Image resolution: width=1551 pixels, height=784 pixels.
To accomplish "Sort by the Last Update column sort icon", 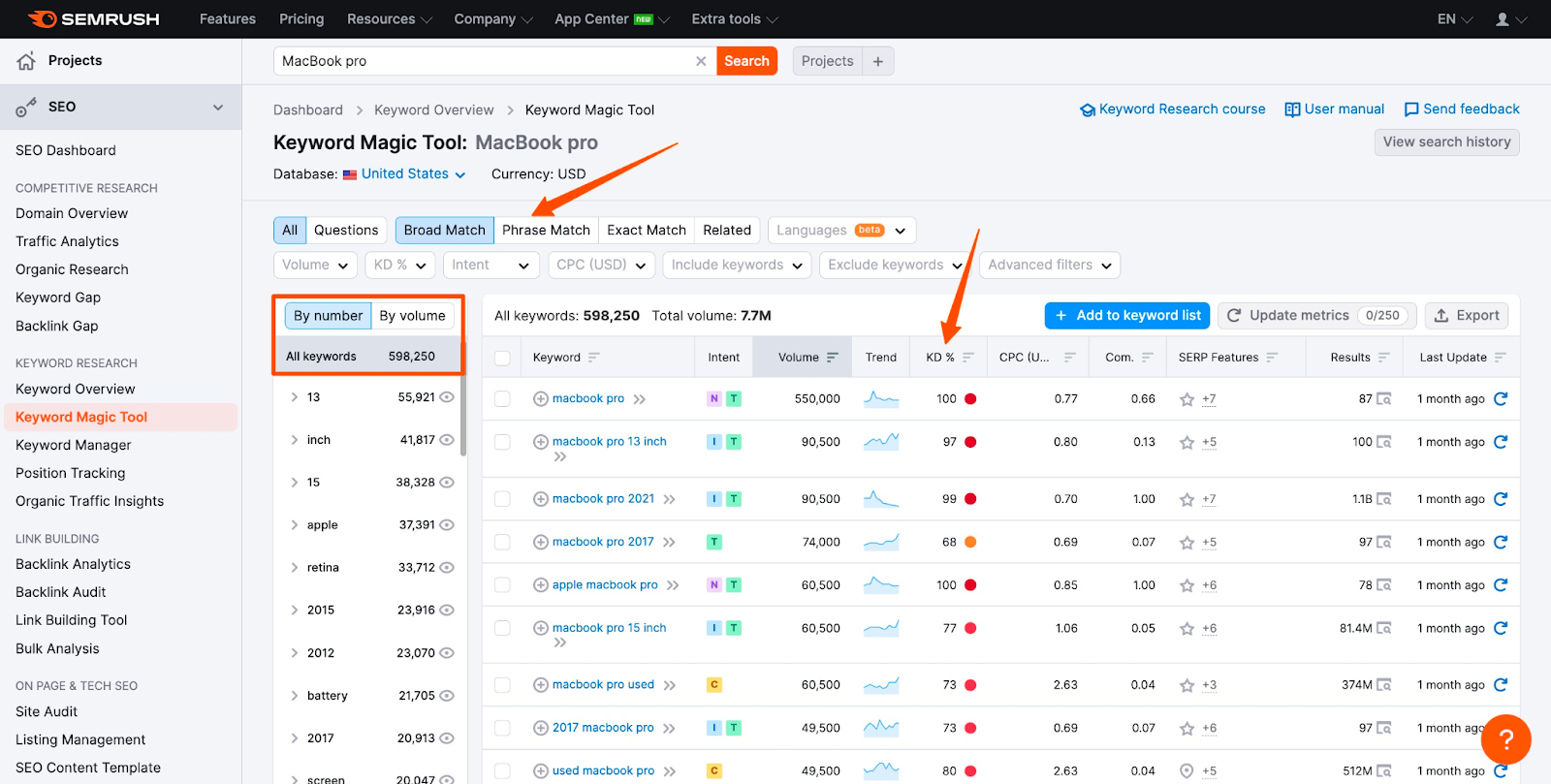I will [x=1501, y=358].
